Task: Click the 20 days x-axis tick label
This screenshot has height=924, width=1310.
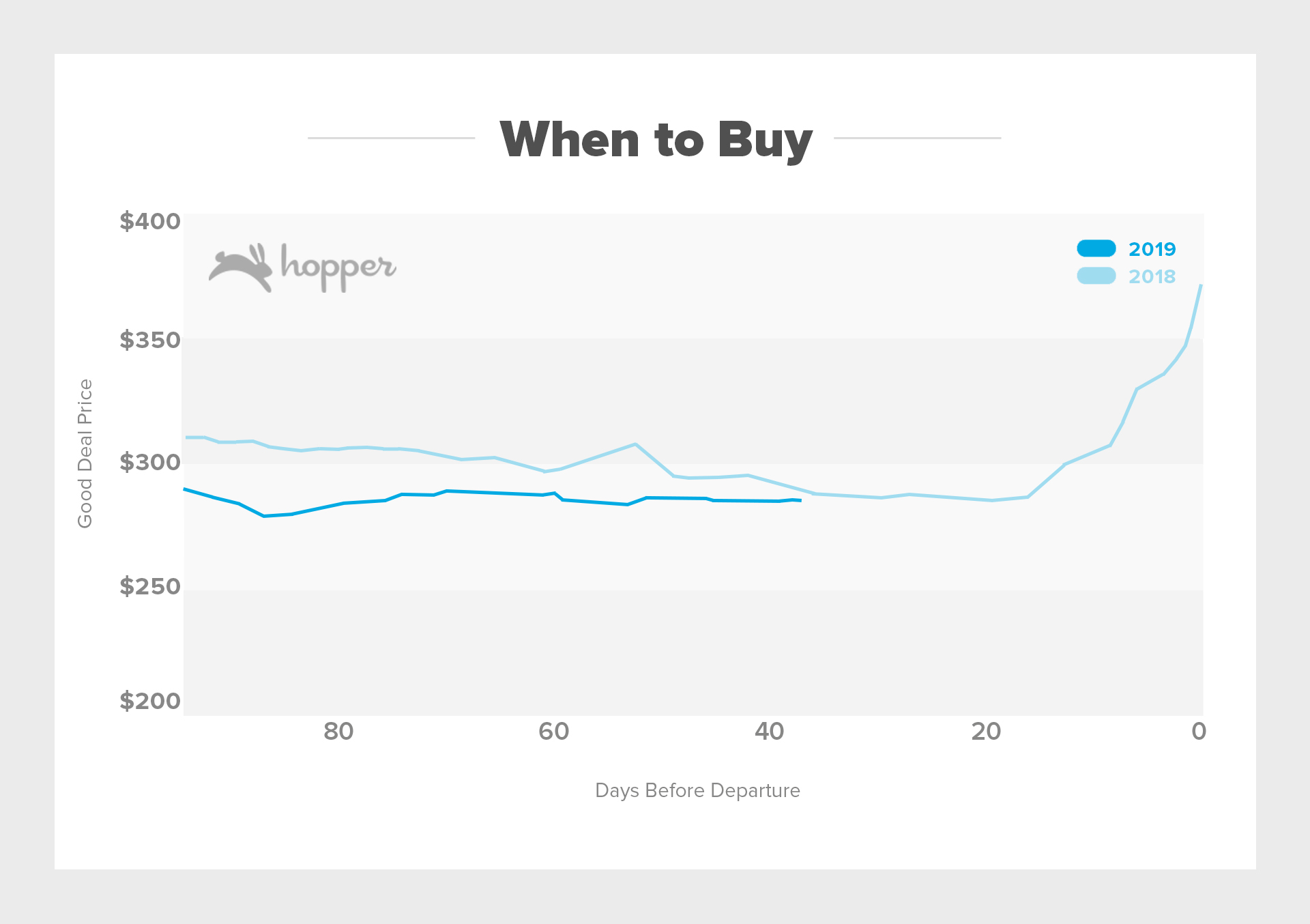Action: click(987, 732)
